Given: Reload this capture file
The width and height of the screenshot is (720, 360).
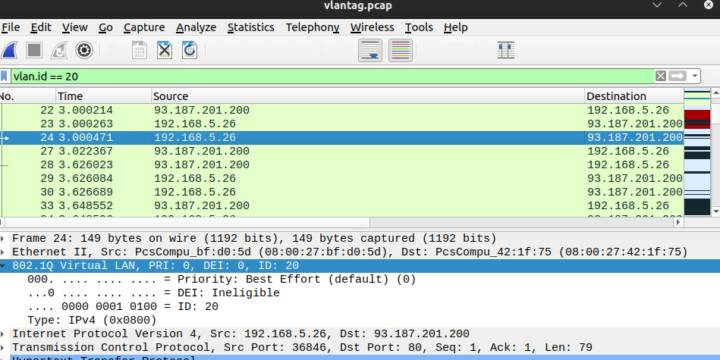Looking at the screenshot, I should coord(189,50).
